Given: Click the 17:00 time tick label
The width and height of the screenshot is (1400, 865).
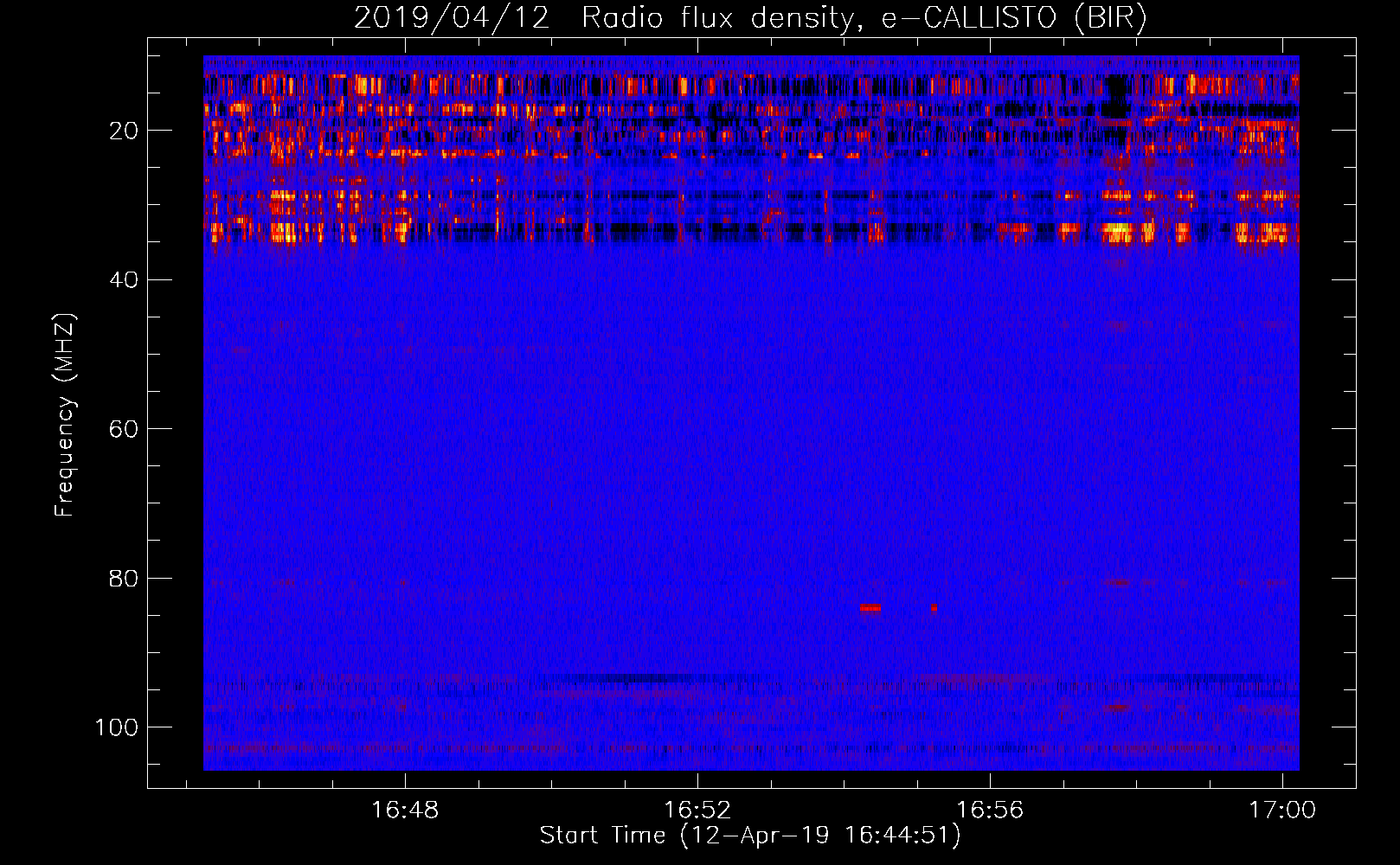Looking at the screenshot, I should (1281, 810).
